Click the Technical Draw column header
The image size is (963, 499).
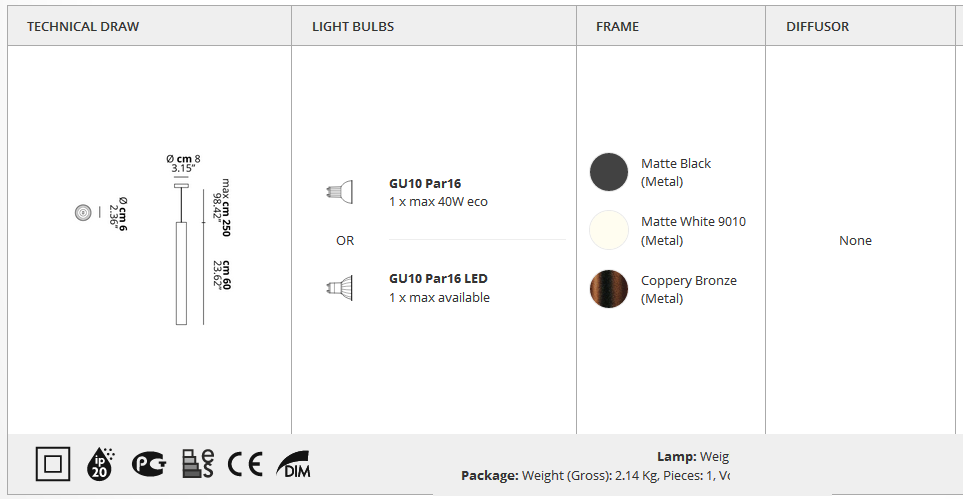pos(83,26)
